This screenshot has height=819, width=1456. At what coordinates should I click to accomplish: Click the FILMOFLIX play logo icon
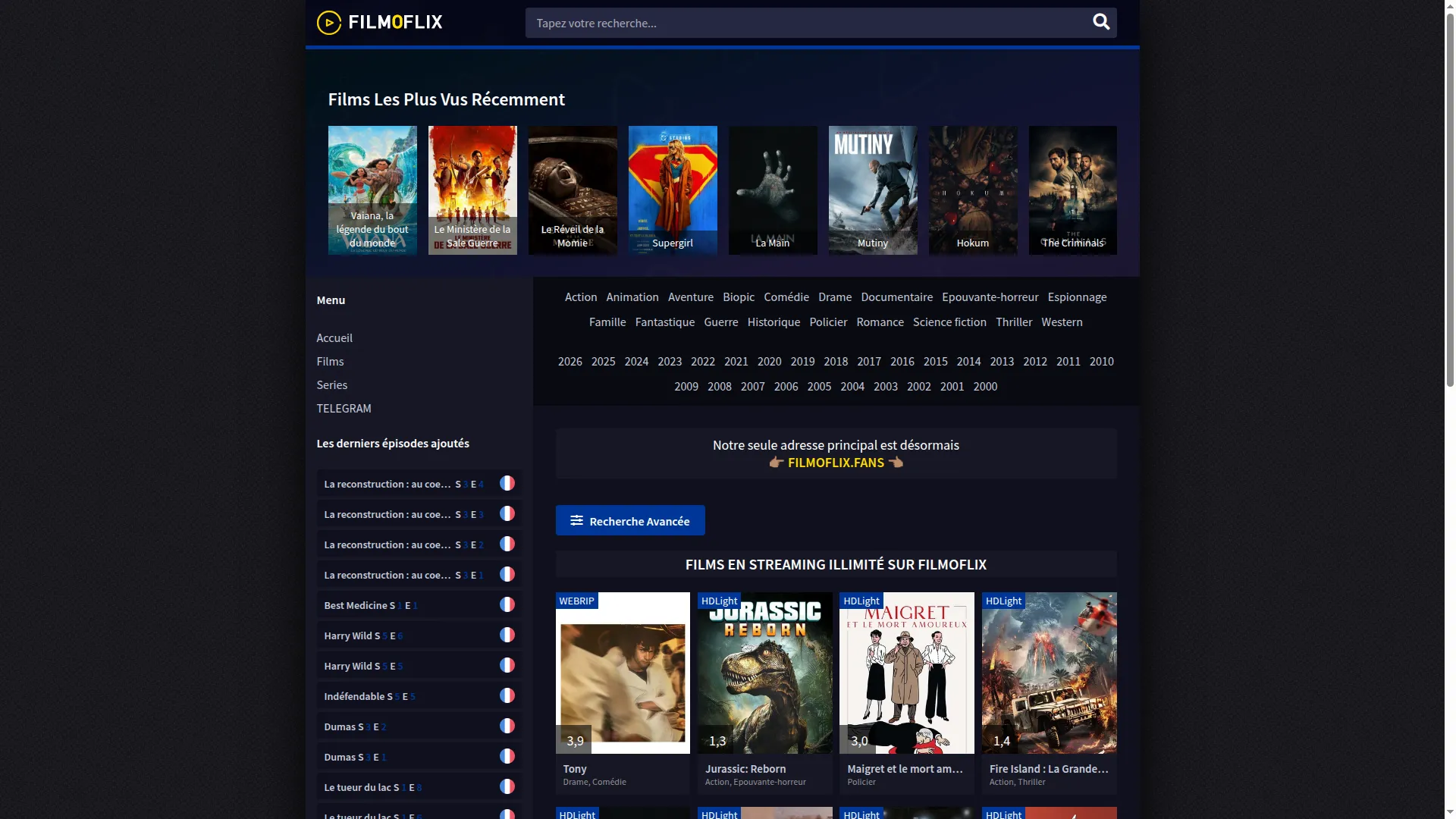pyautogui.click(x=329, y=23)
